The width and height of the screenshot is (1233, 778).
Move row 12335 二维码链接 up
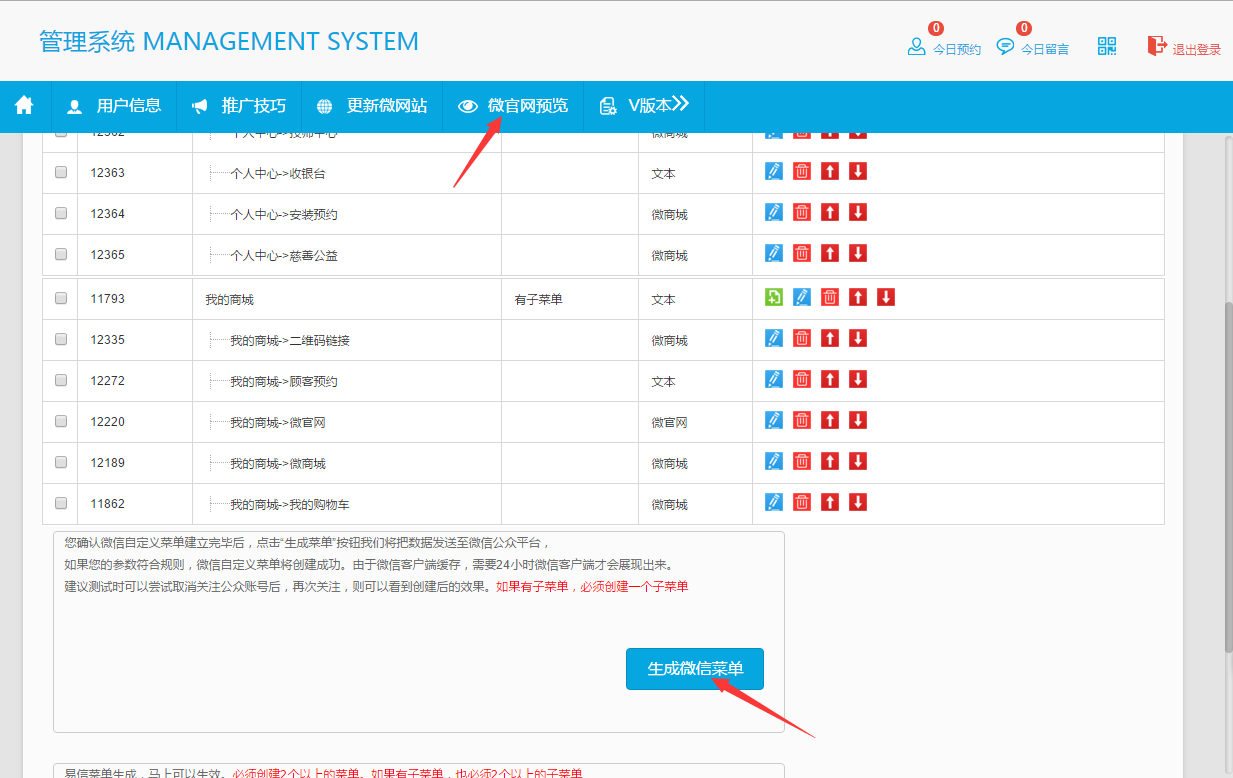click(x=829, y=338)
